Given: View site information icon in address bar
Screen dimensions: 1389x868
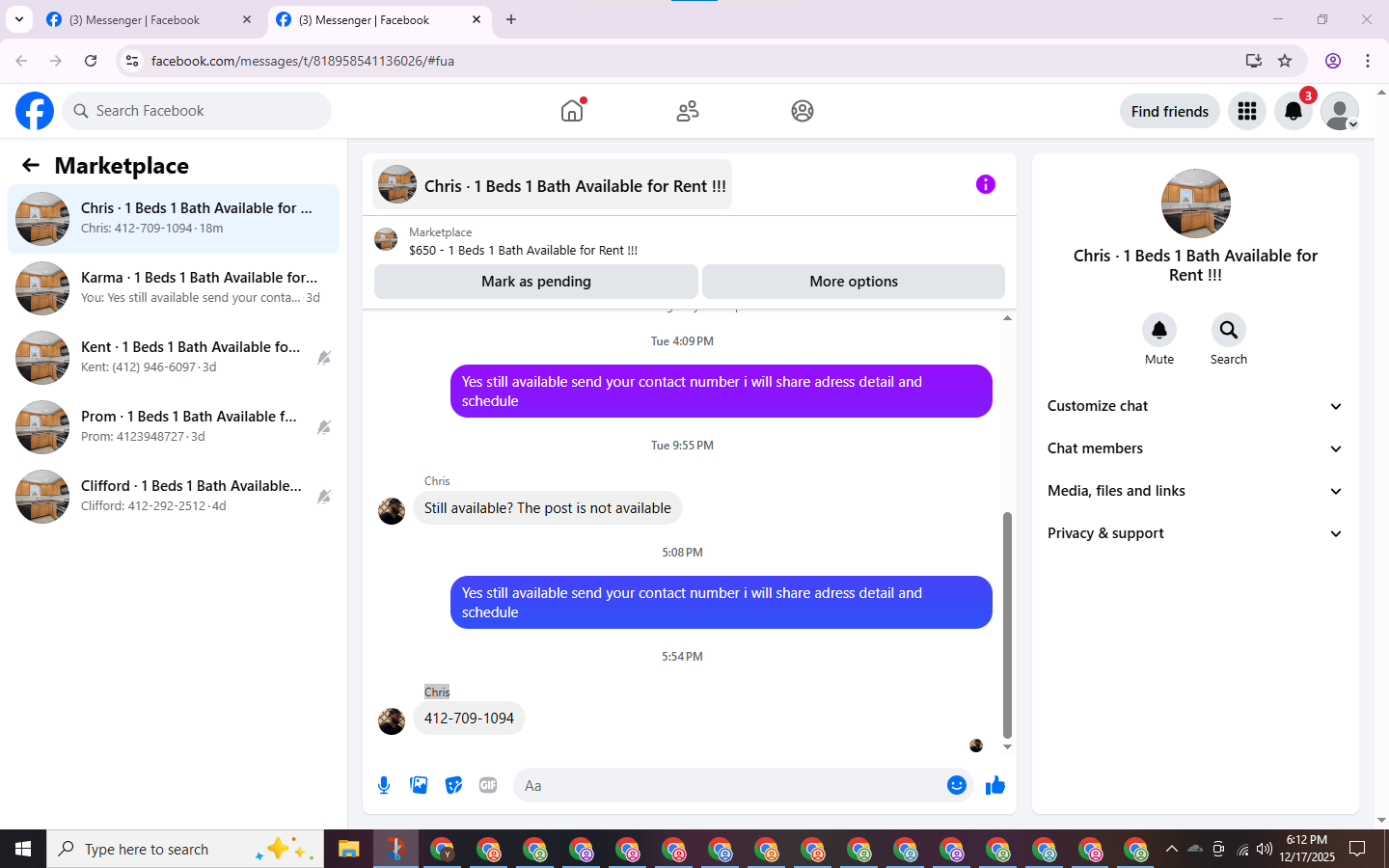Looking at the screenshot, I should [x=132, y=61].
